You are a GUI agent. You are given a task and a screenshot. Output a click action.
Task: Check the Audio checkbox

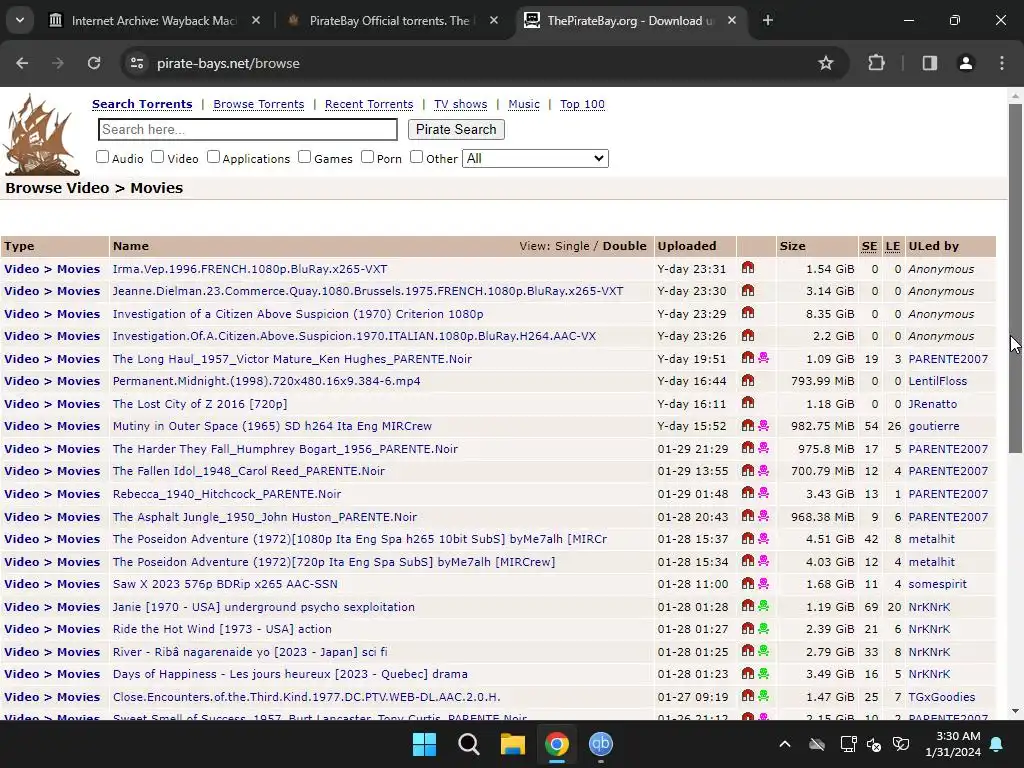click(103, 157)
